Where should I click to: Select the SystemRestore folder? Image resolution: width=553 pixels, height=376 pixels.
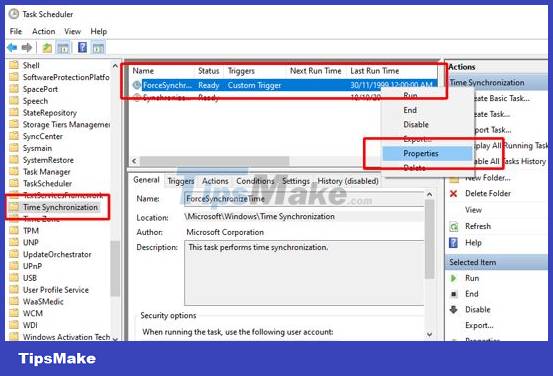[x=48, y=160]
